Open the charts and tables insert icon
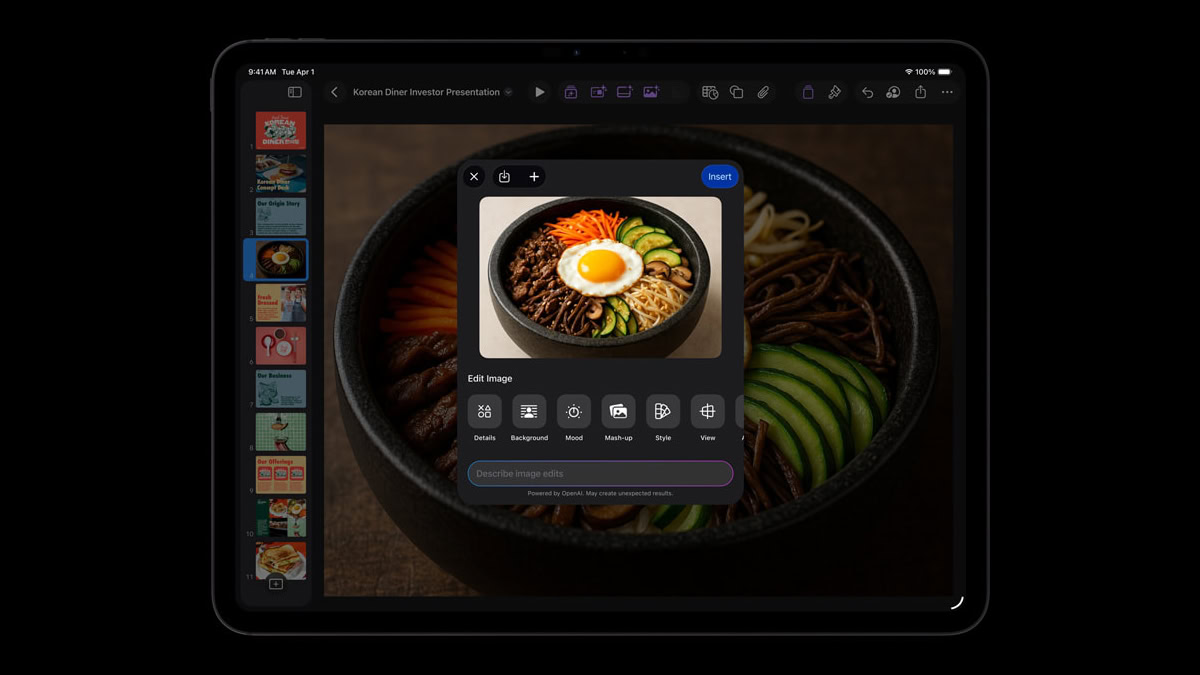Viewport: 1200px width, 675px height. pyautogui.click(x=710, y=91)
